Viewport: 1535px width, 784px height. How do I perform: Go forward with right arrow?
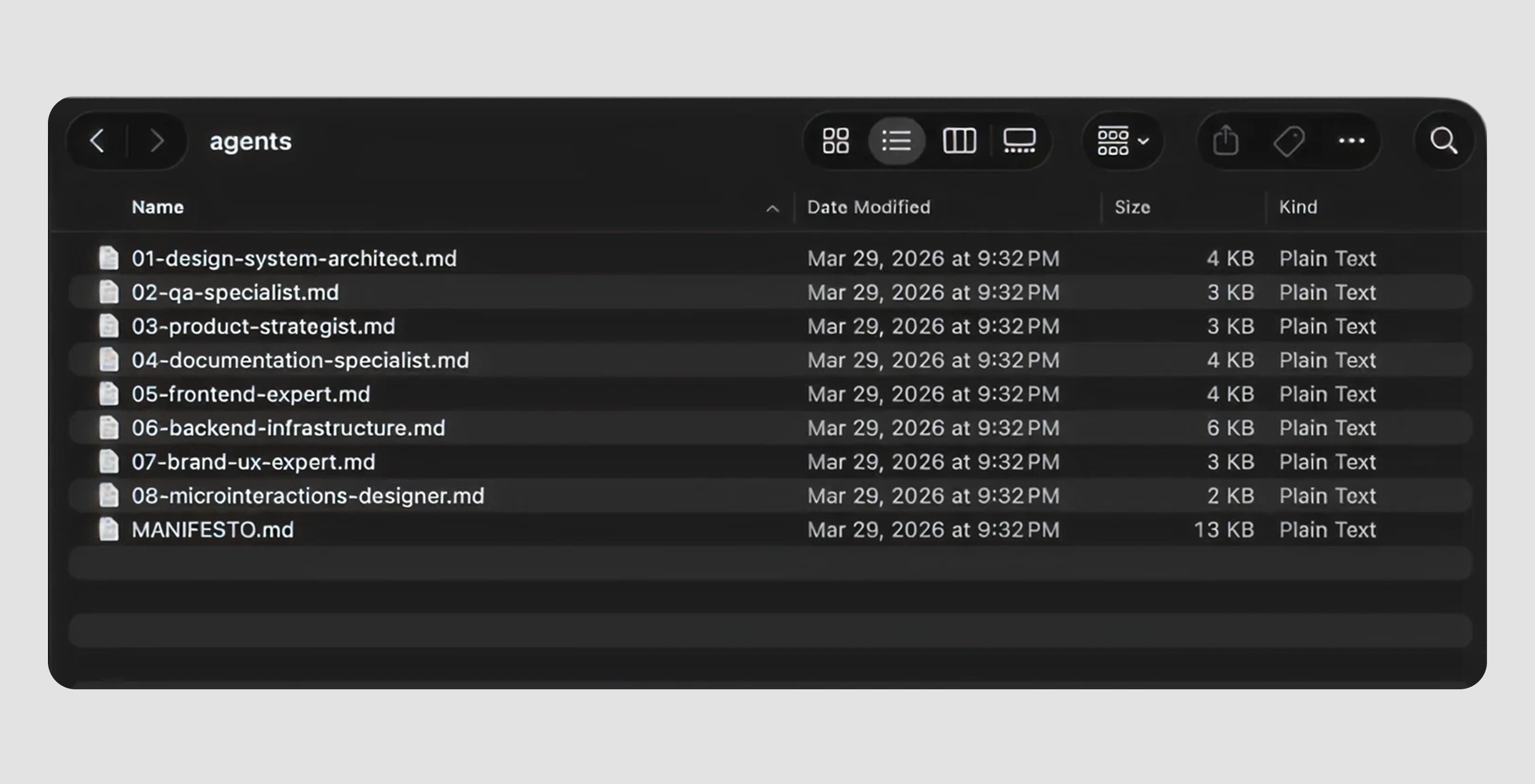(x=157, y=141)
